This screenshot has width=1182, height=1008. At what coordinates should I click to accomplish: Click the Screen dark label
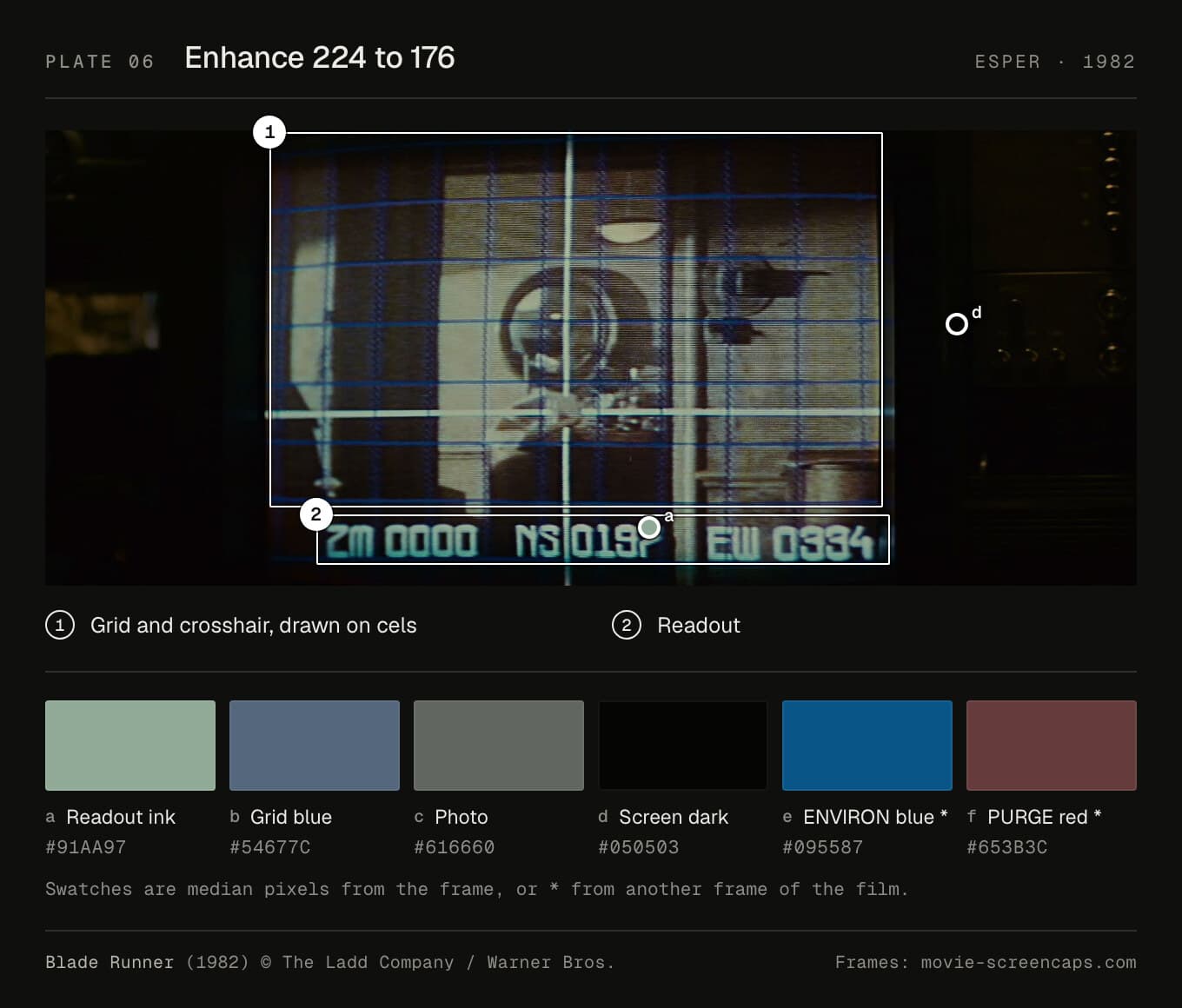[674, 817]
